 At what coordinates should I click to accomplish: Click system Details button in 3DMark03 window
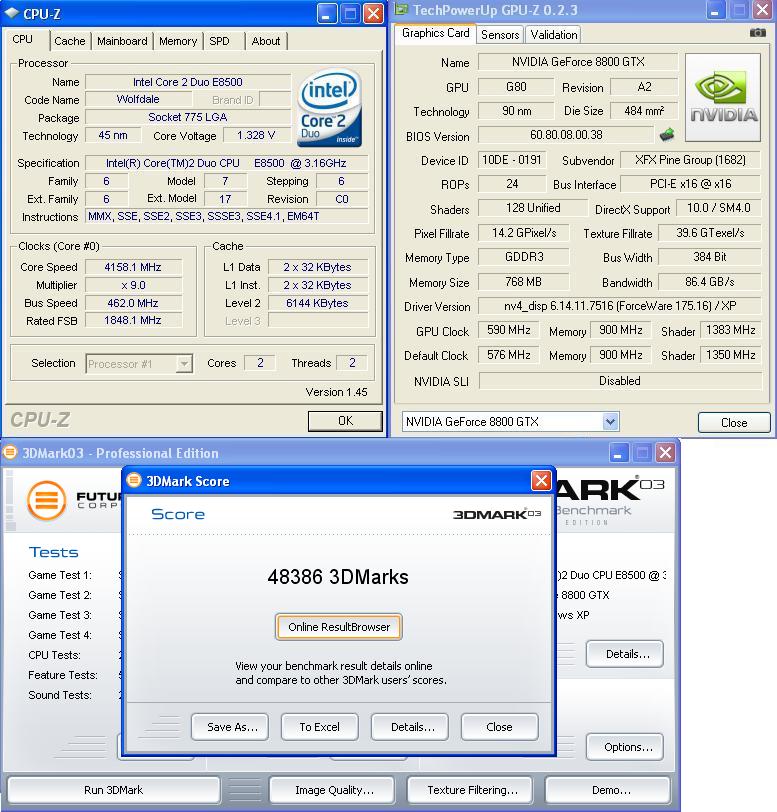(625, 654)
